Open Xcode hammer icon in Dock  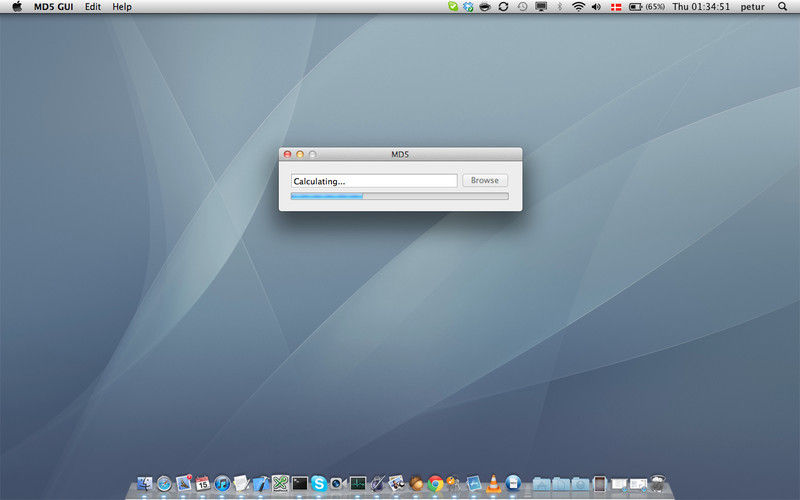pyautogui.click(x=261, y=483)
